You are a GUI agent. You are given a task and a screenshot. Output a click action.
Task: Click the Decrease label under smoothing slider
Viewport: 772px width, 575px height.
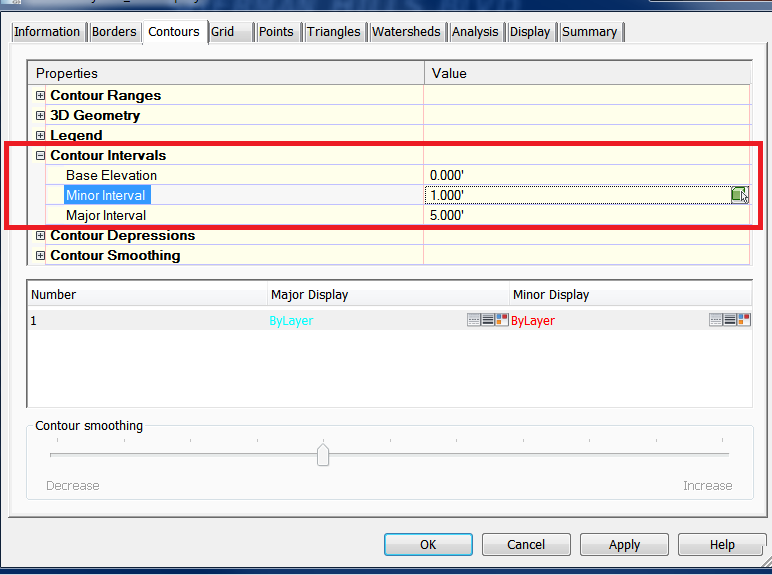click(73, 486)
